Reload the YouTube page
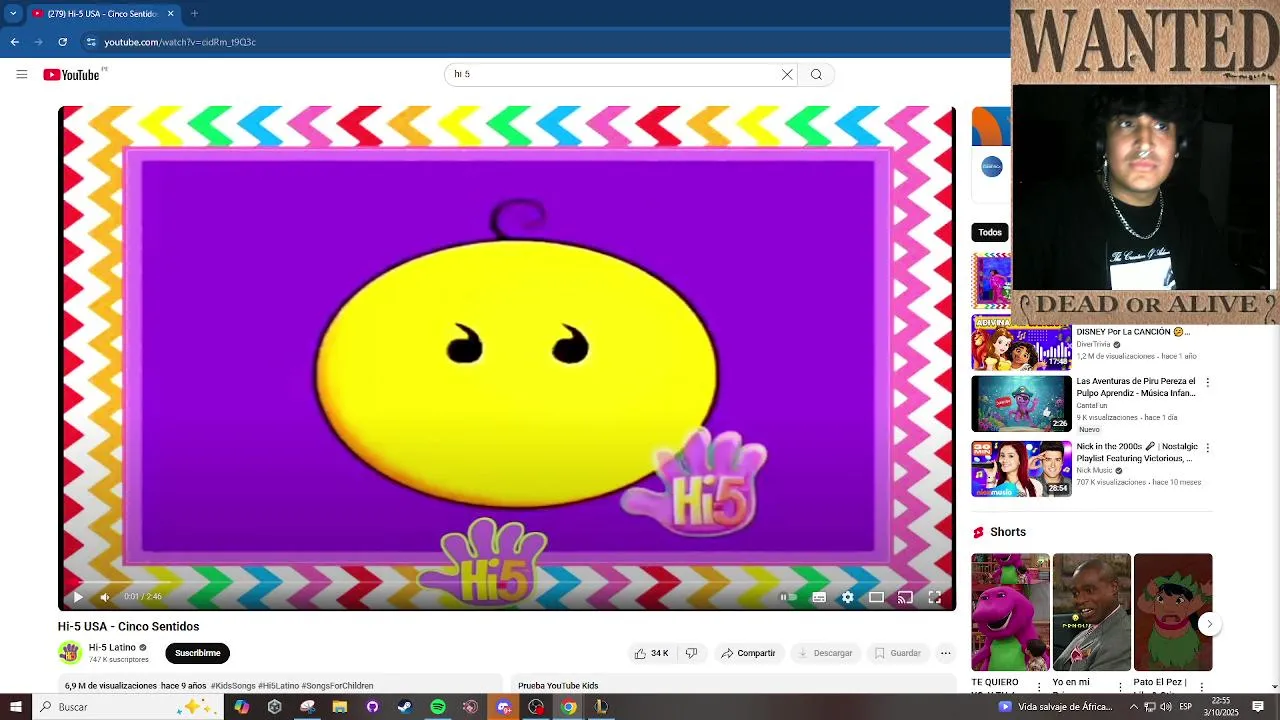1280x720 pixels. pyautogui.click(x=62, y=42)
